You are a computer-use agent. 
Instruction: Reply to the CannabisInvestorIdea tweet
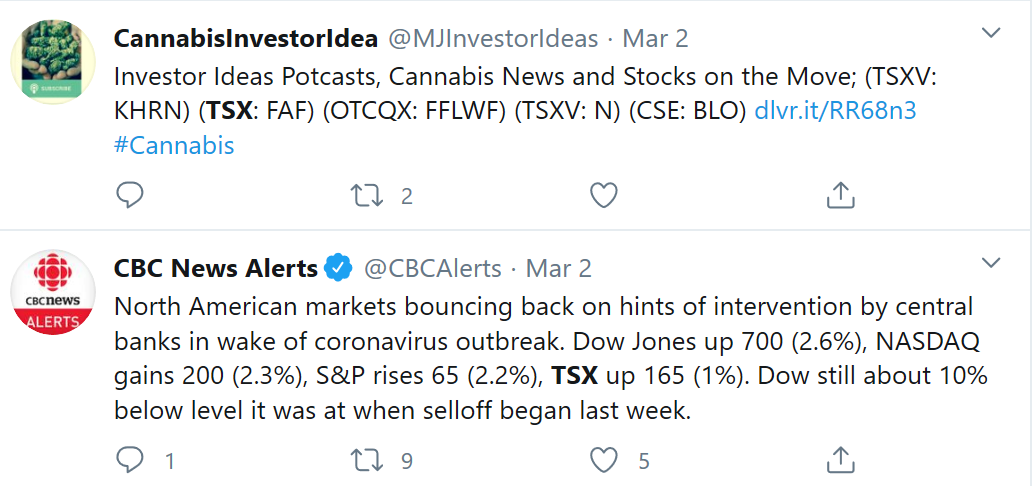[130, 195]
